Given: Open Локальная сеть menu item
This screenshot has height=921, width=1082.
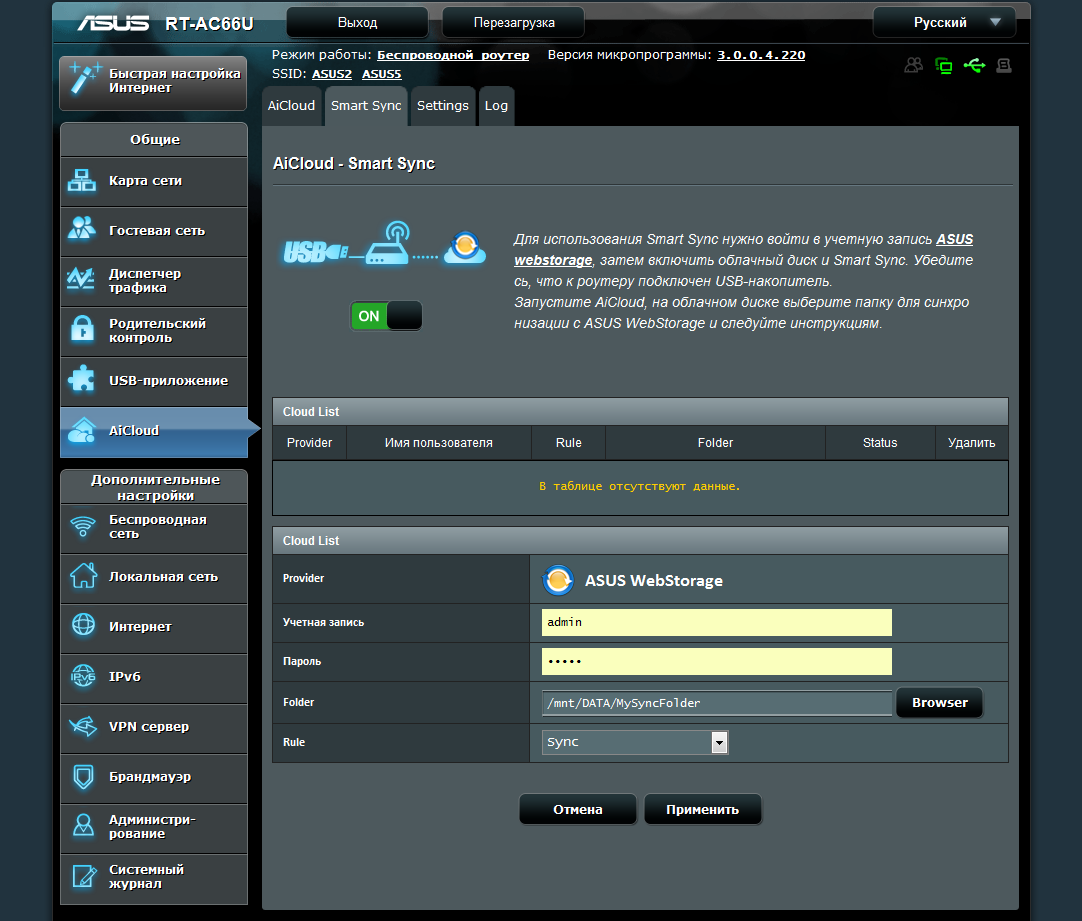Looking at the screenshot, I should [154, 577].
